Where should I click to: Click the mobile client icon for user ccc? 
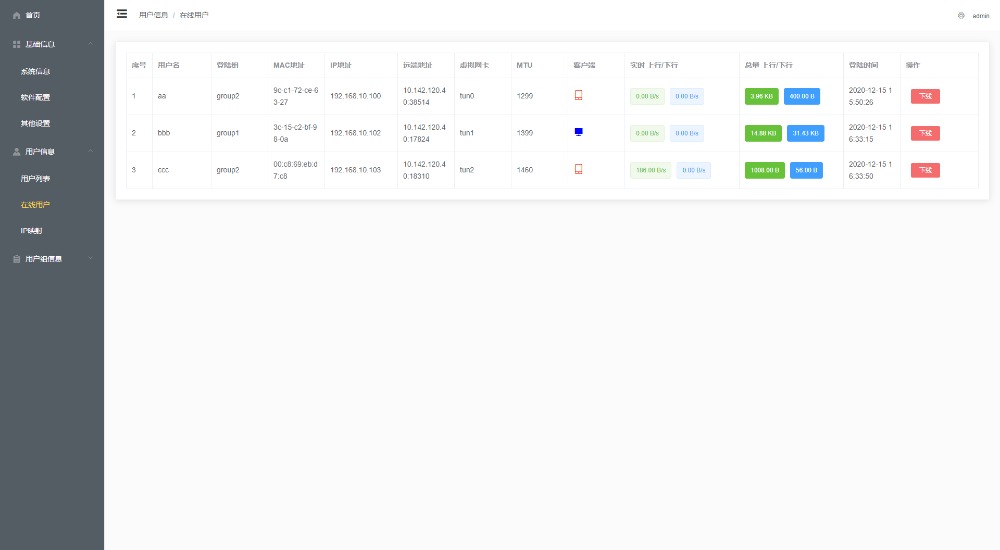click(x=578, y=169)
